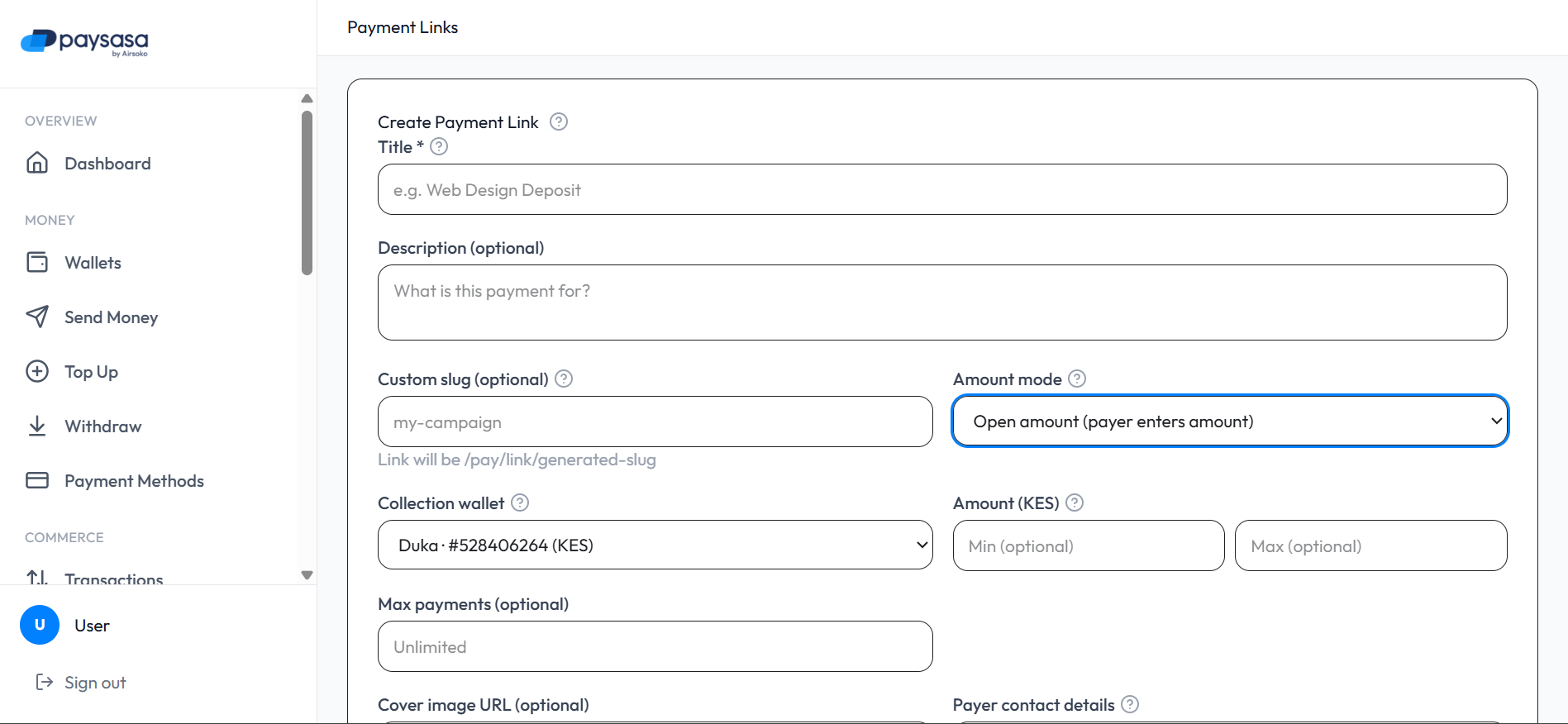Click the Paysasa logo
1568x724 pixels.
[x=84, y=41]
